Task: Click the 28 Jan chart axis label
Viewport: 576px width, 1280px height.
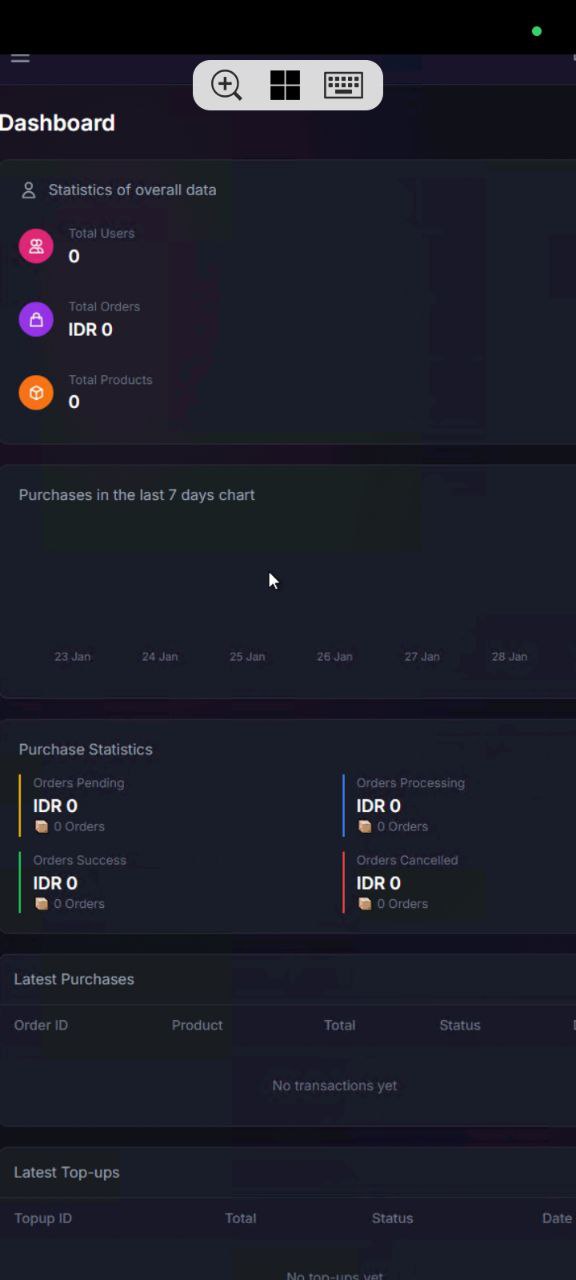Action: pyautogui.click(x=509, y=656)
